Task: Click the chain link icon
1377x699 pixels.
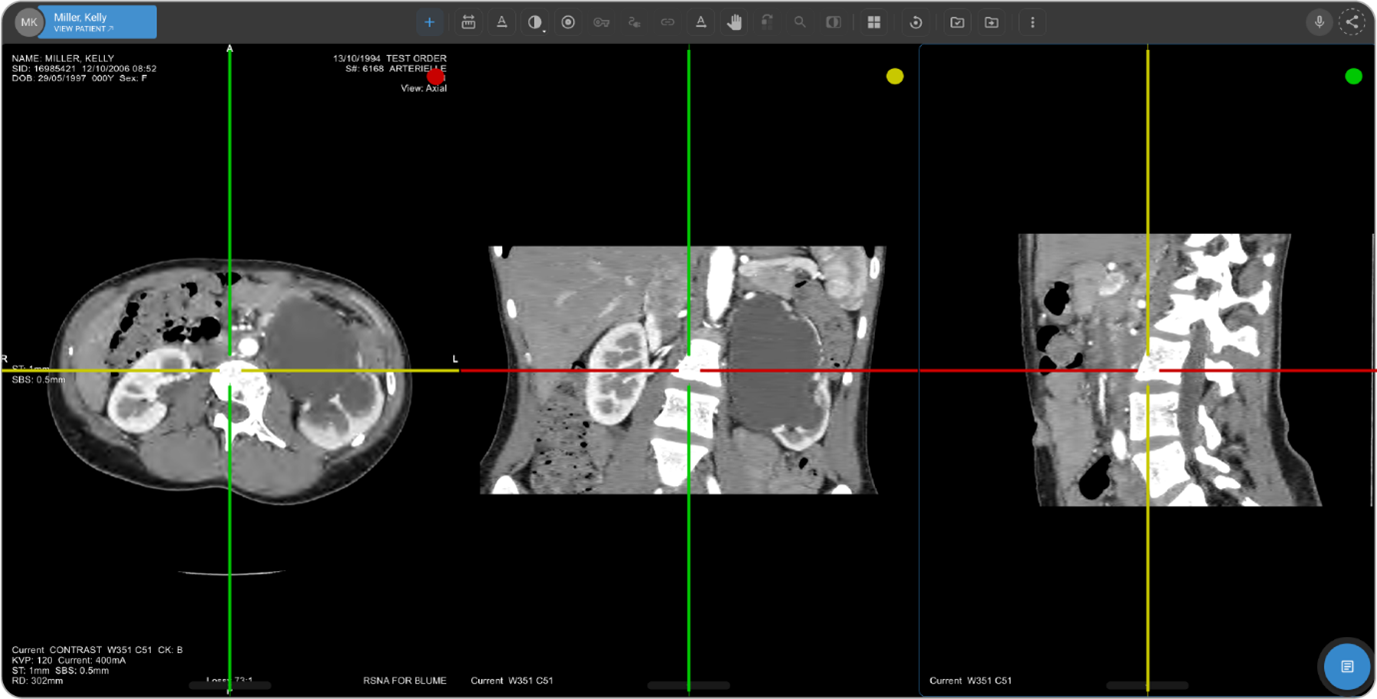Action: [x=667, y=22]
